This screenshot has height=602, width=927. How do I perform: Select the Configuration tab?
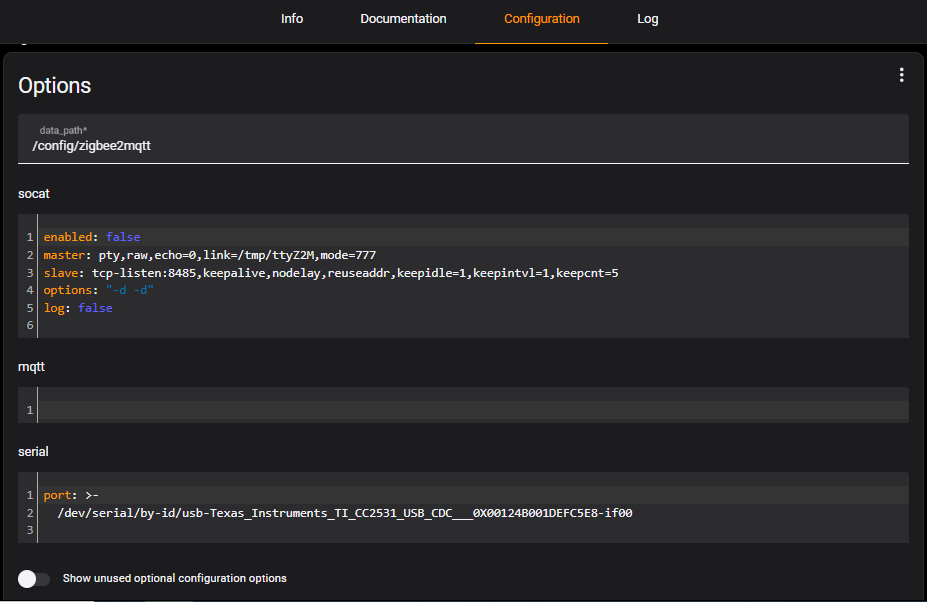point(541,19)
